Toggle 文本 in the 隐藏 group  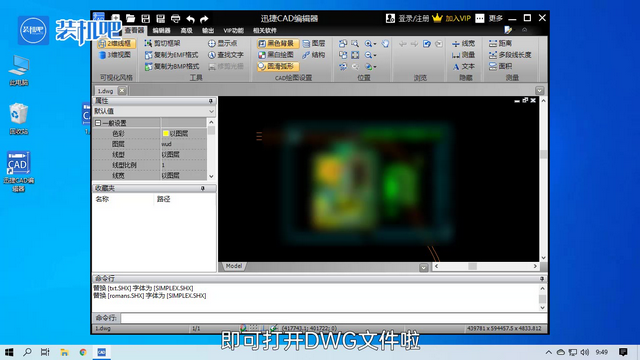coord(463,66)
